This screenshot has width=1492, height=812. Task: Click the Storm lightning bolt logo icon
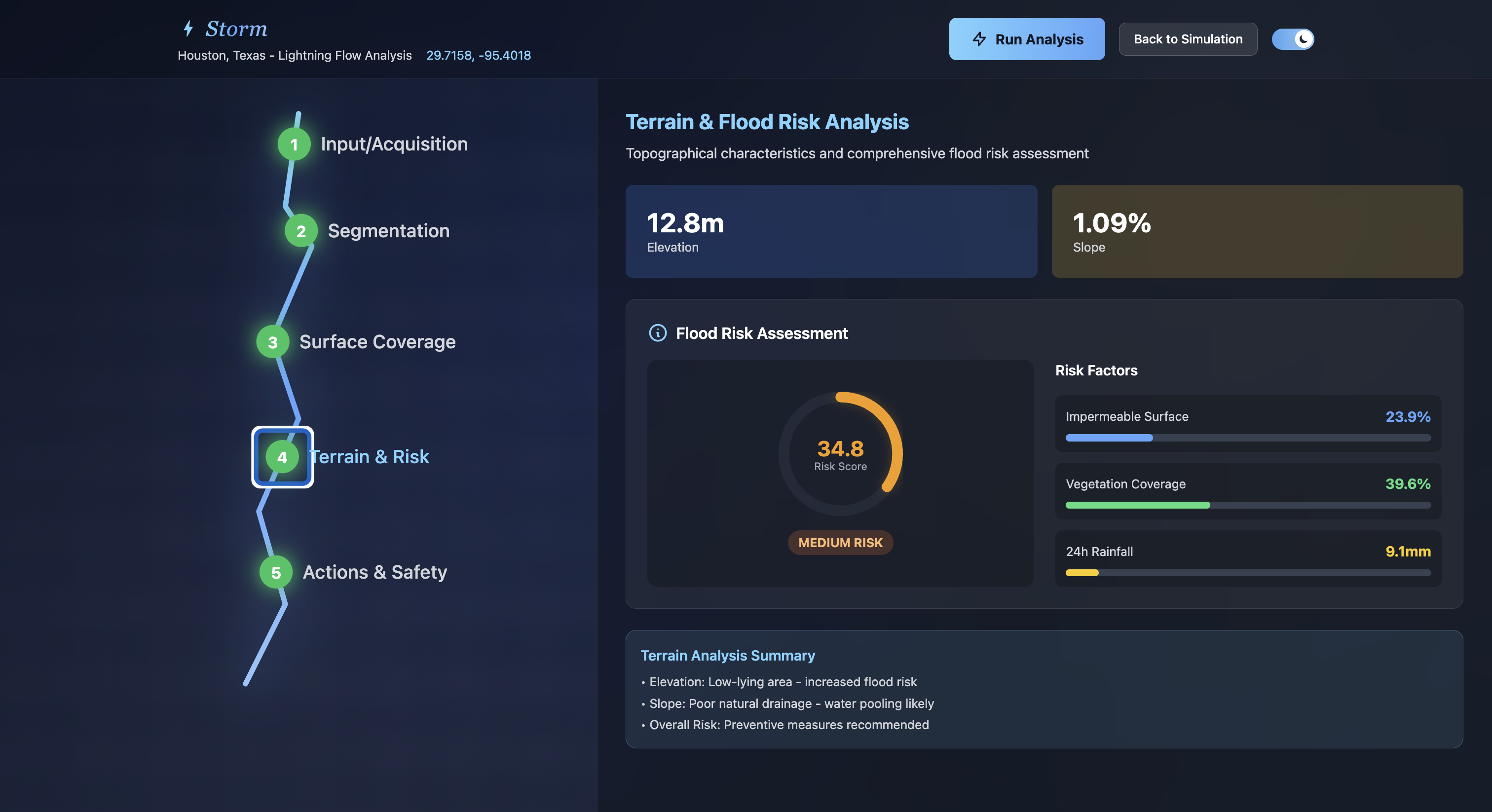pos(187,29)
